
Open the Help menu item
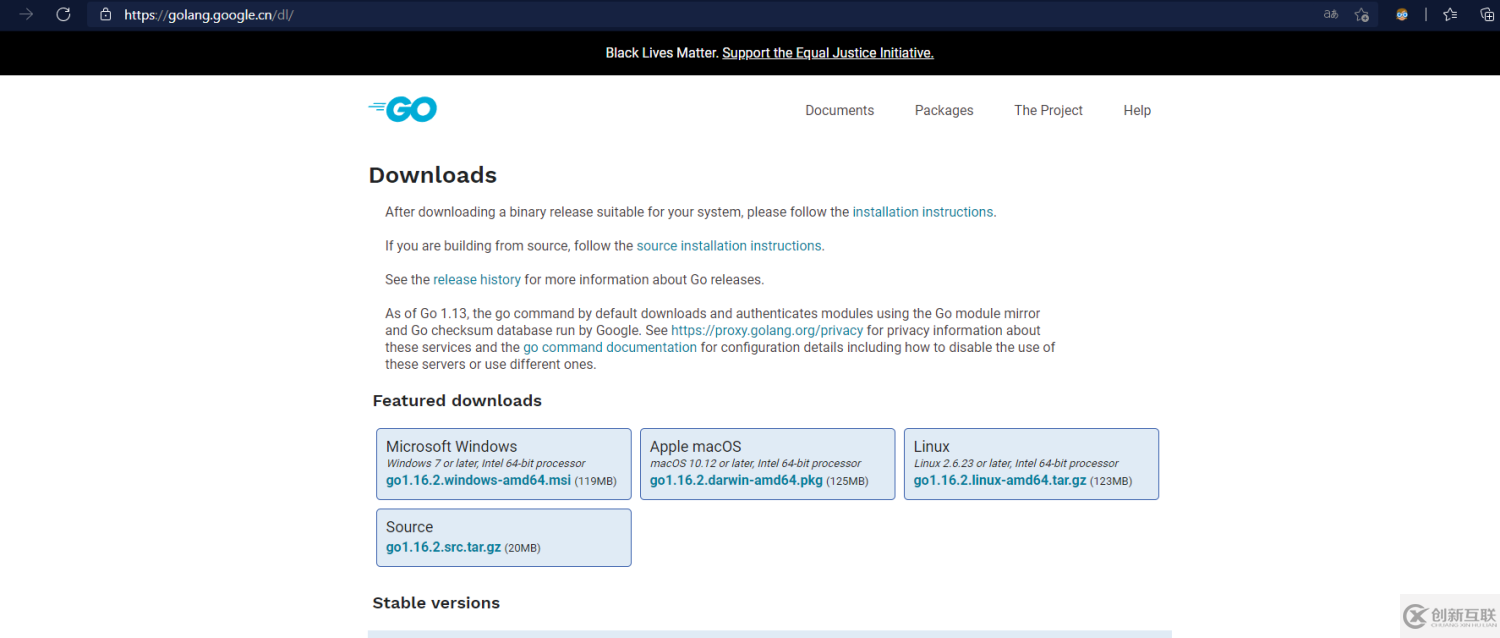click(x=1137, y=110)
